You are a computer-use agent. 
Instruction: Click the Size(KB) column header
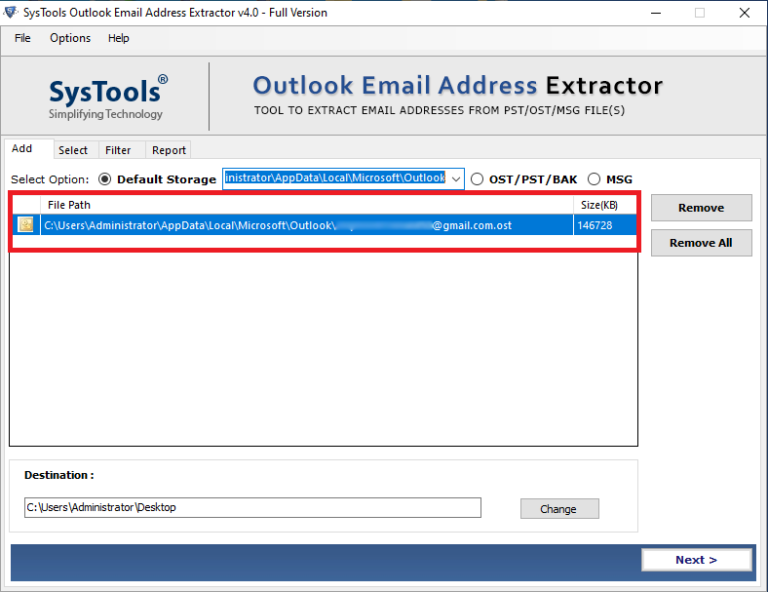[605, 205]
